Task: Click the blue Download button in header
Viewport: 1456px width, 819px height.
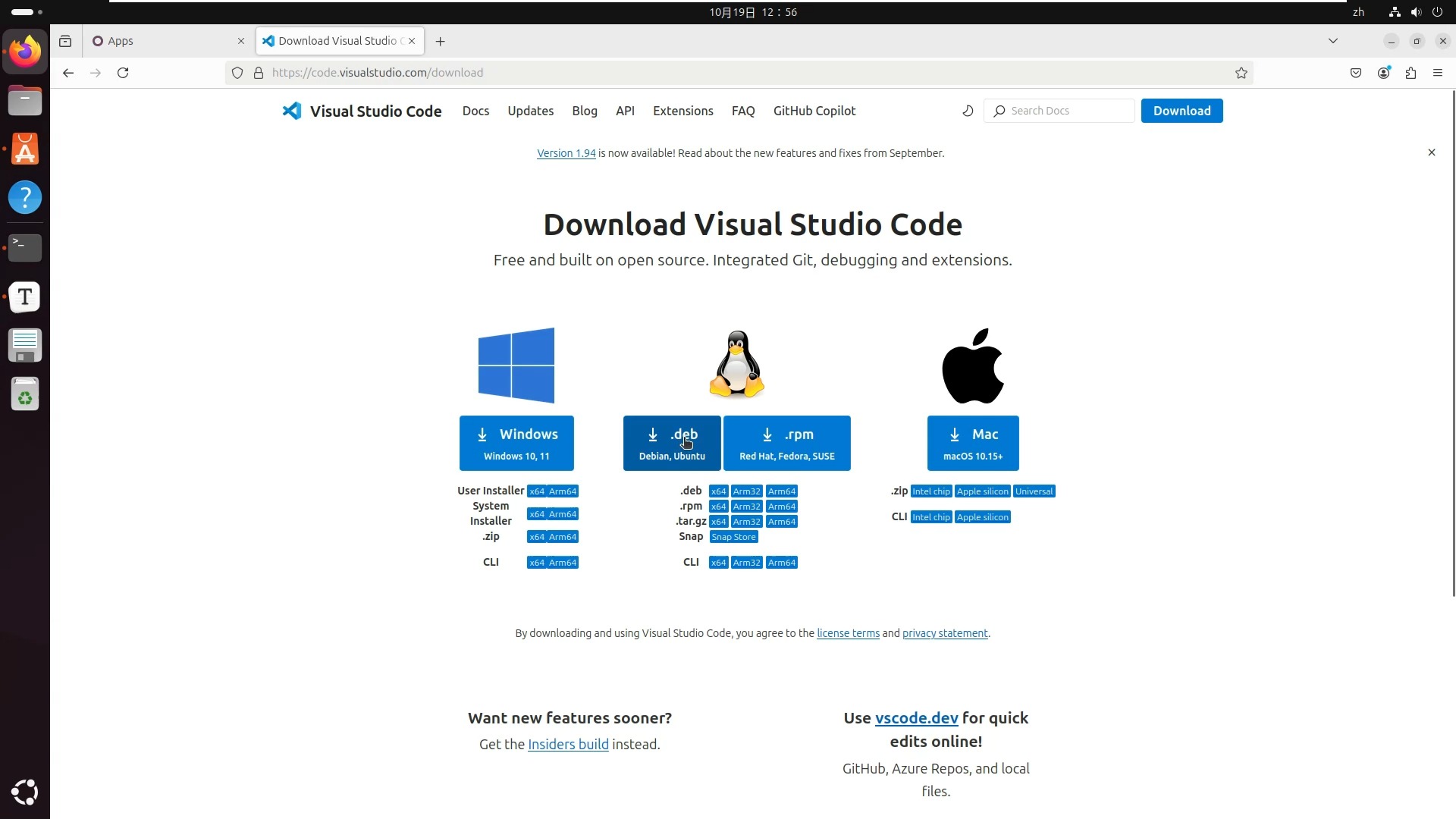Action: tap(1181, 111)
